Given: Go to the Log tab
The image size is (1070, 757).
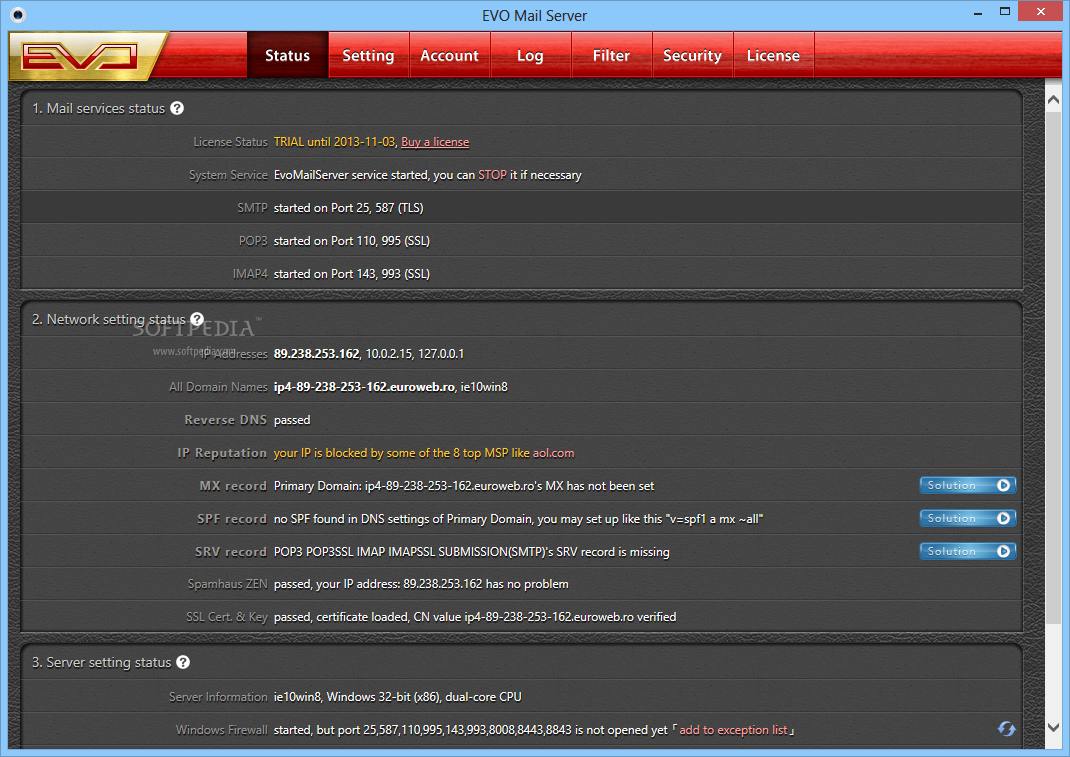Looking at the screenshot, I should pos(530,55).
